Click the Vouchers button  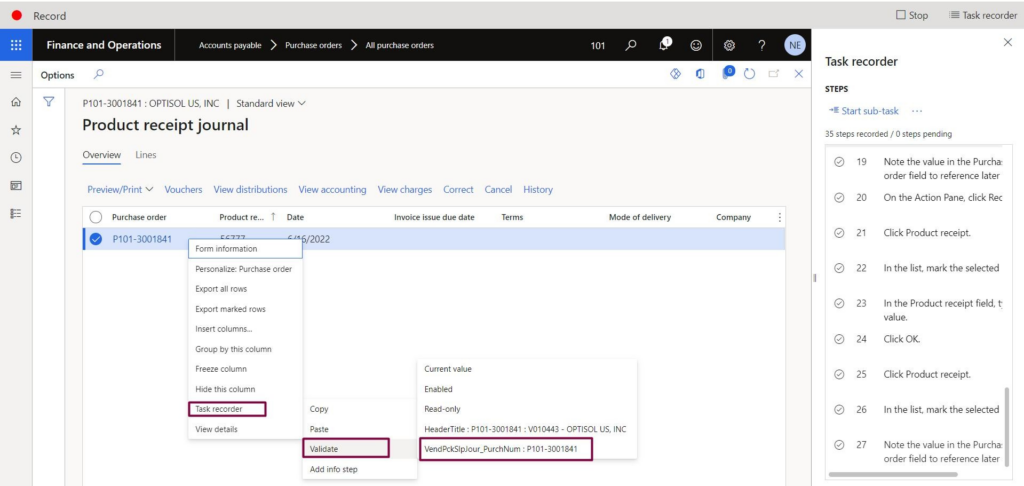(x=184, y=189)
